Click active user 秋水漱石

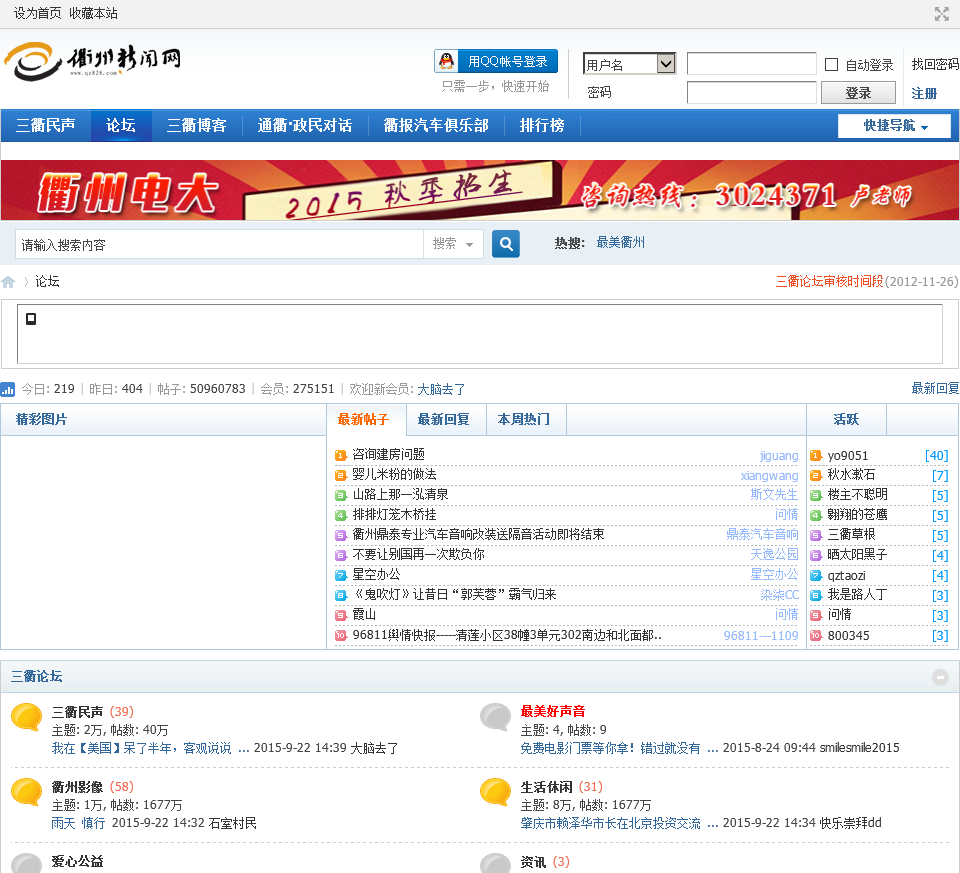coord(851,474)
